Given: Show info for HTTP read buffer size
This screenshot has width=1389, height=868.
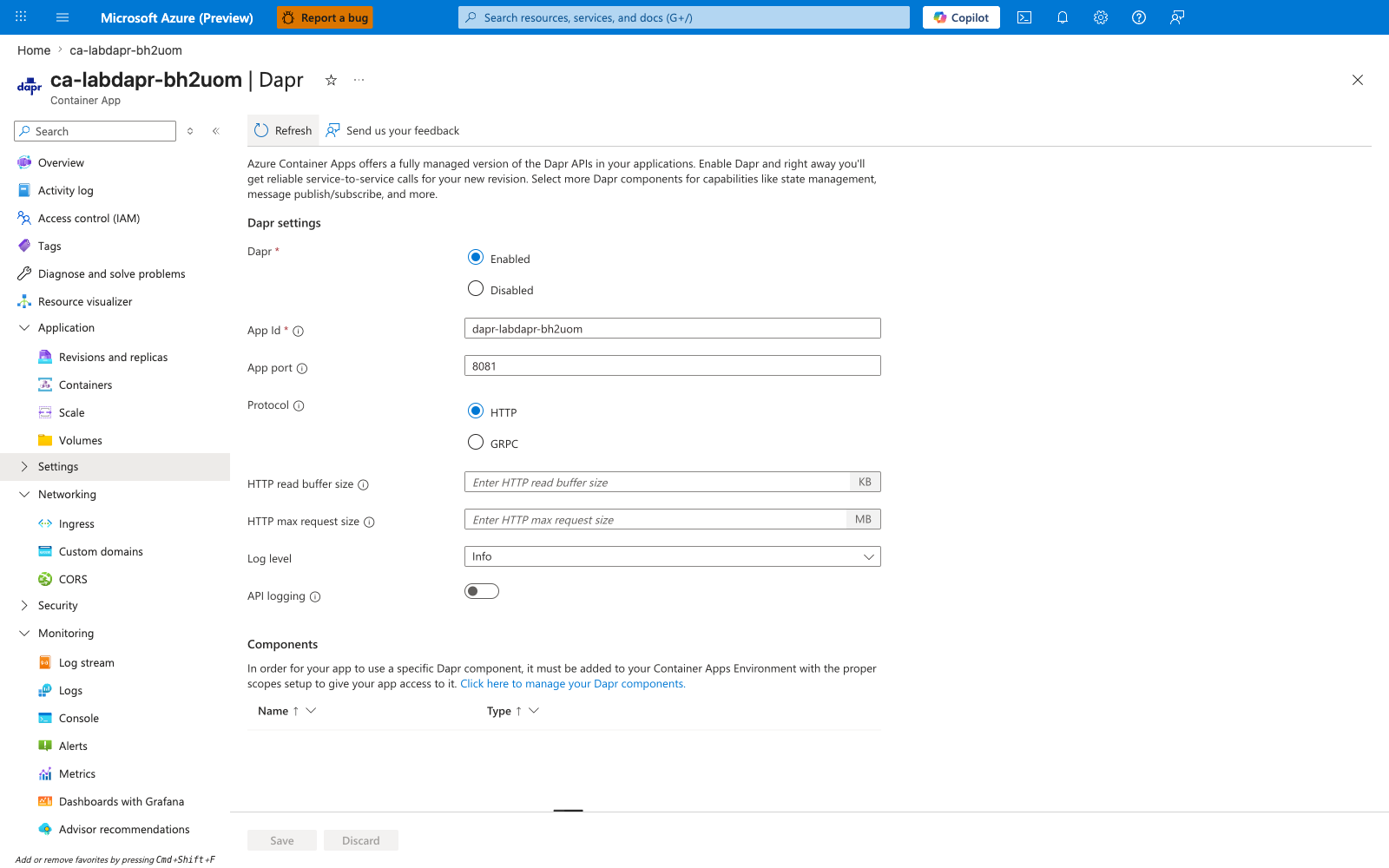Looking at the screenshot, I should coord(364,484).
